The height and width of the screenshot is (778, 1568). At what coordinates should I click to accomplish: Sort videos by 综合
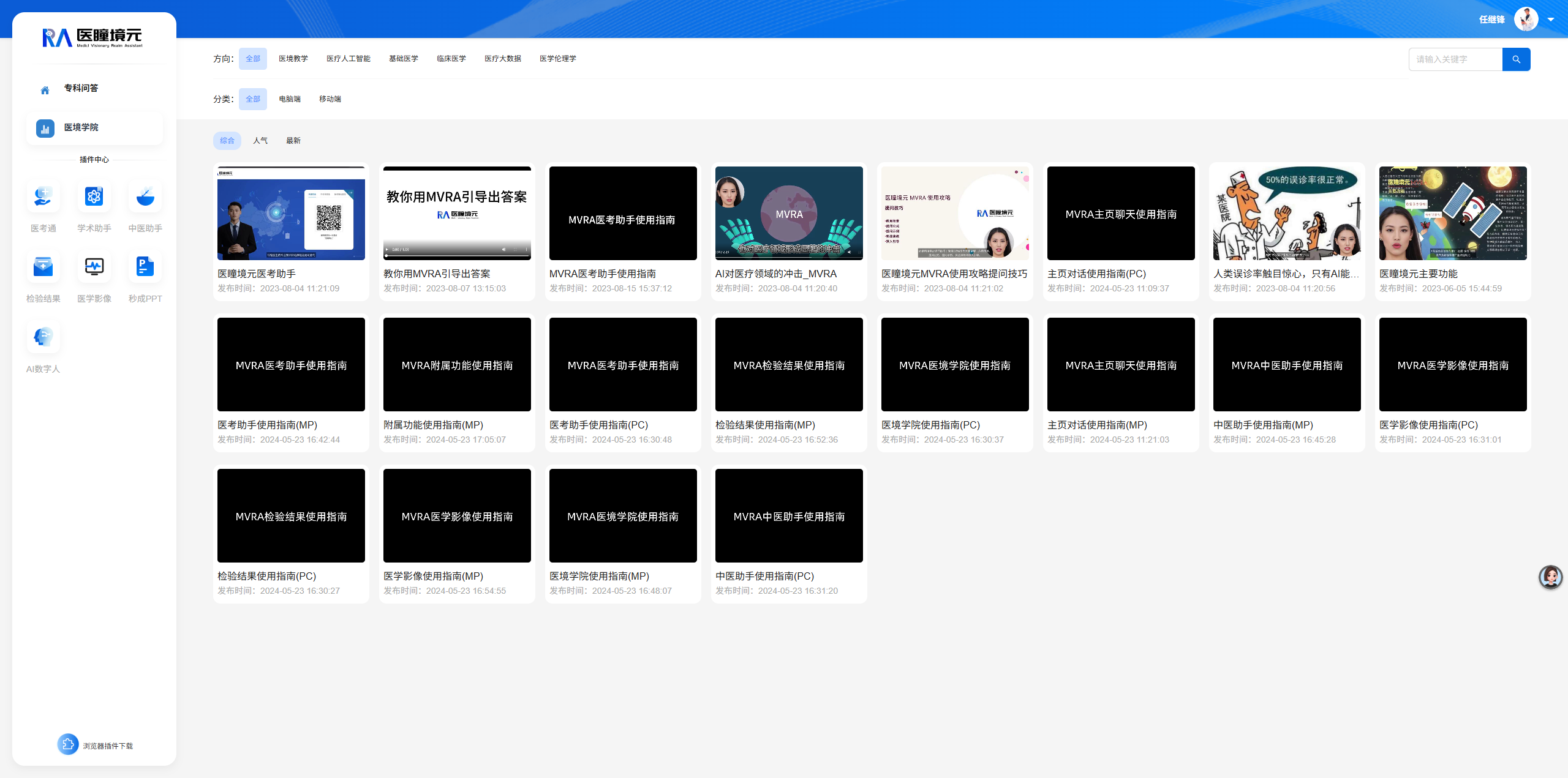227,141
